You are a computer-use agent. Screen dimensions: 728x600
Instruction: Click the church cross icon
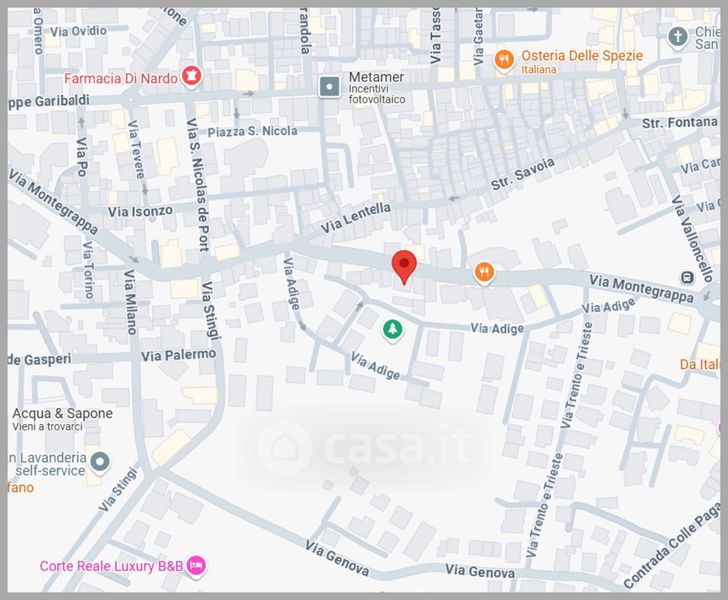[x=677, y=37]
